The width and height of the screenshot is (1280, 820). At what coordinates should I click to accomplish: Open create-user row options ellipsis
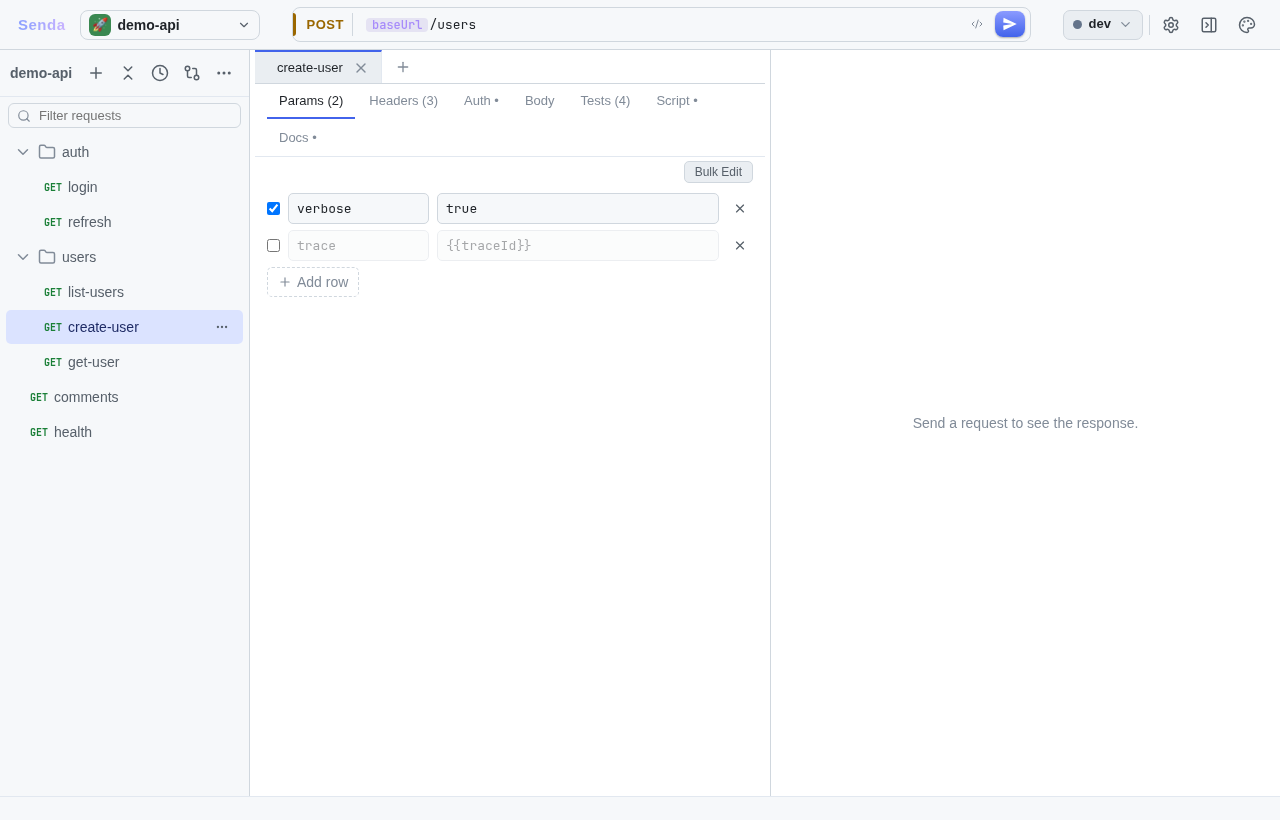pos(222,327)
